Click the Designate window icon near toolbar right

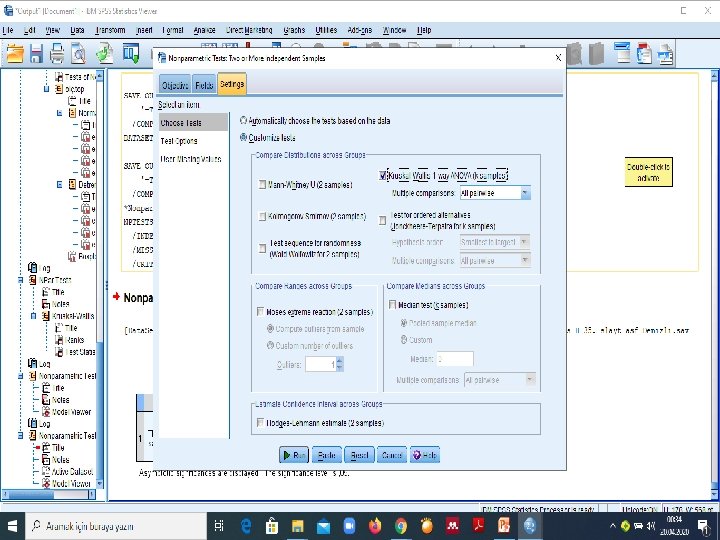pos(622,52)
